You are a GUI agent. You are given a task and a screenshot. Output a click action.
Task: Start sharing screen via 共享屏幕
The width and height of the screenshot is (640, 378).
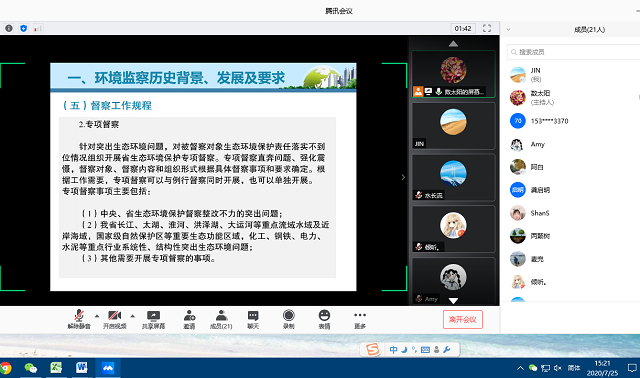click(153, 319)
